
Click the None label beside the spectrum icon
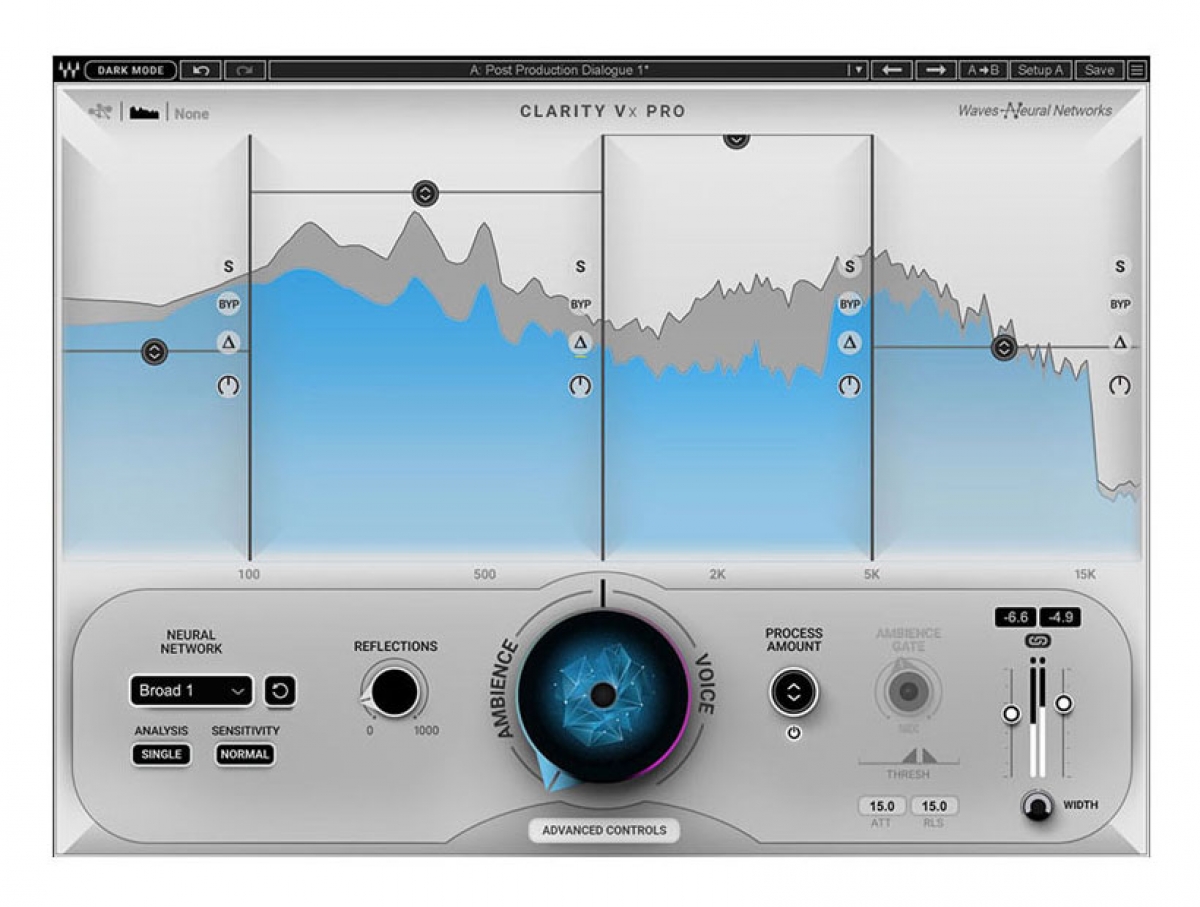[x=192, y=114]
